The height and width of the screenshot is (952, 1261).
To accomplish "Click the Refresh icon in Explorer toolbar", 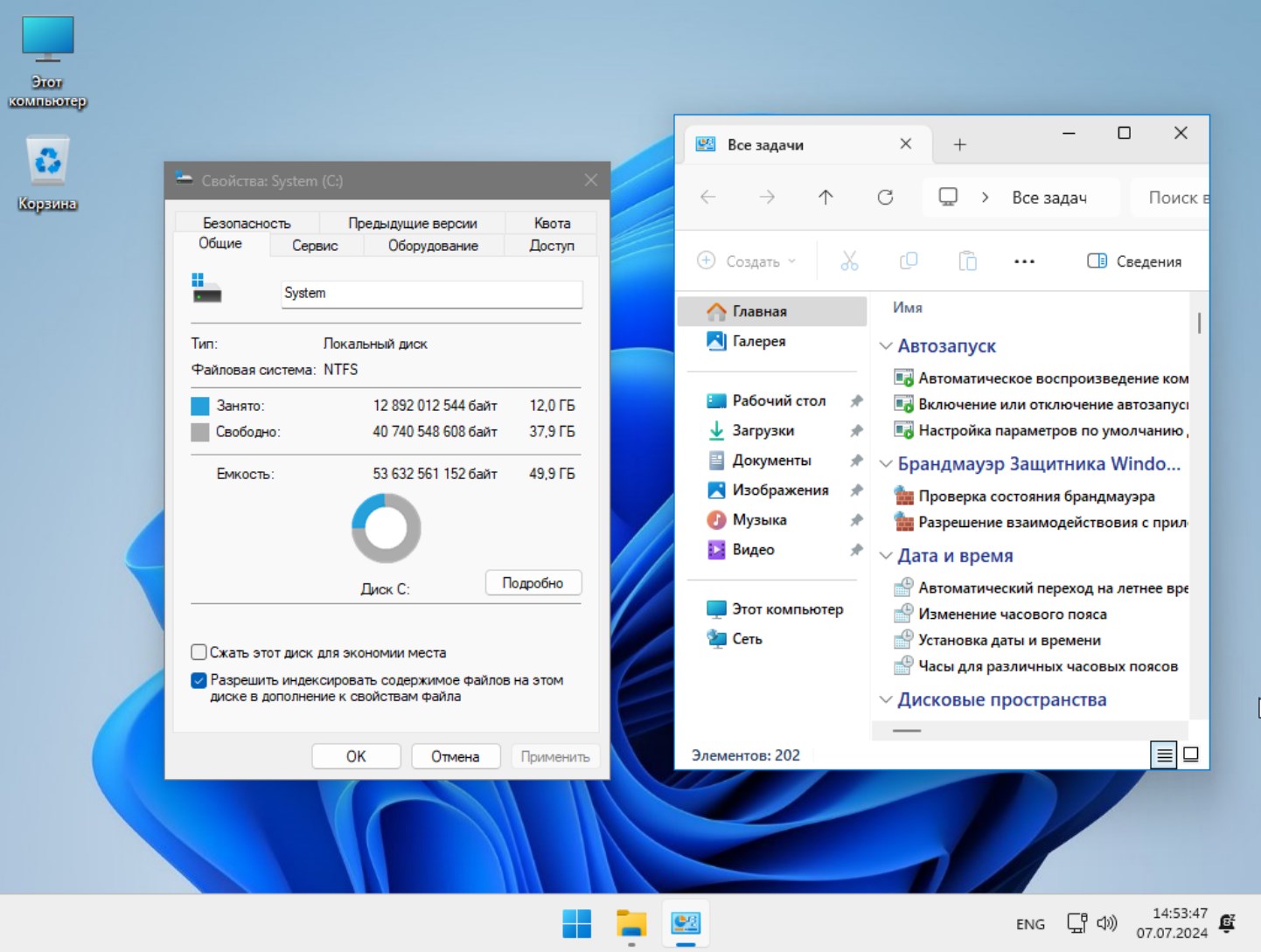I will pyautogui.click(x=885, y=198).
